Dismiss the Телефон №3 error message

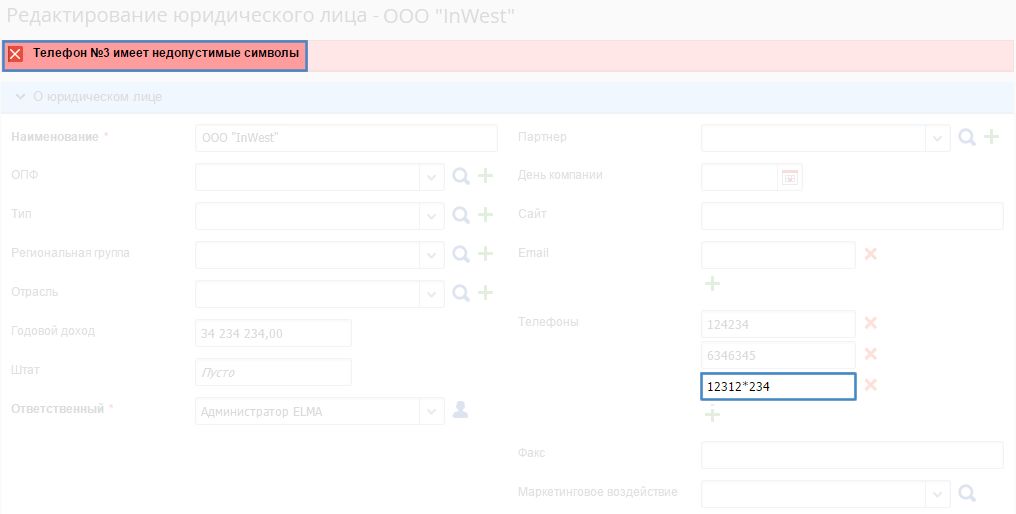(x=16, y=54)
